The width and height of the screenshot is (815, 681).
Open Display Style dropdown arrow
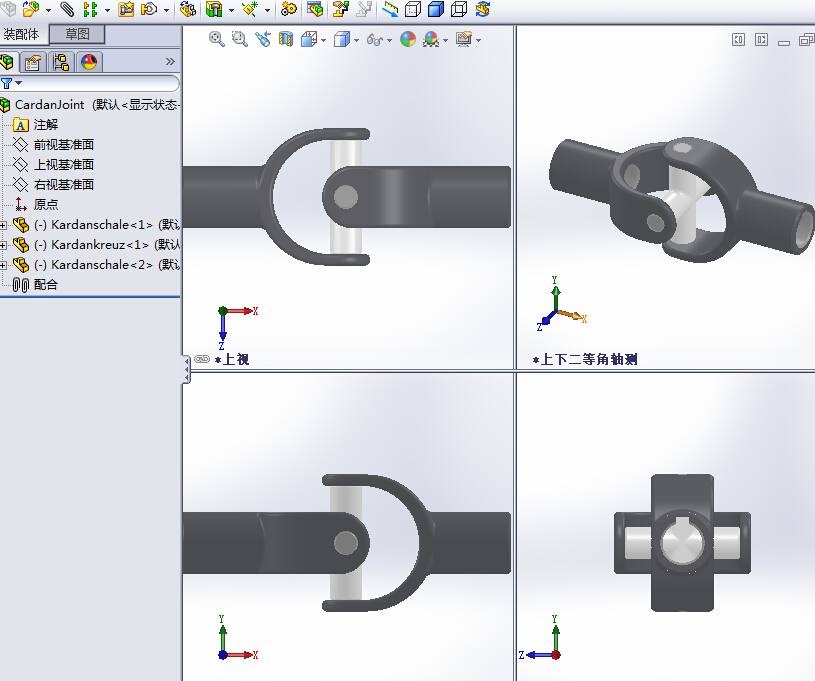click(356, 40)
